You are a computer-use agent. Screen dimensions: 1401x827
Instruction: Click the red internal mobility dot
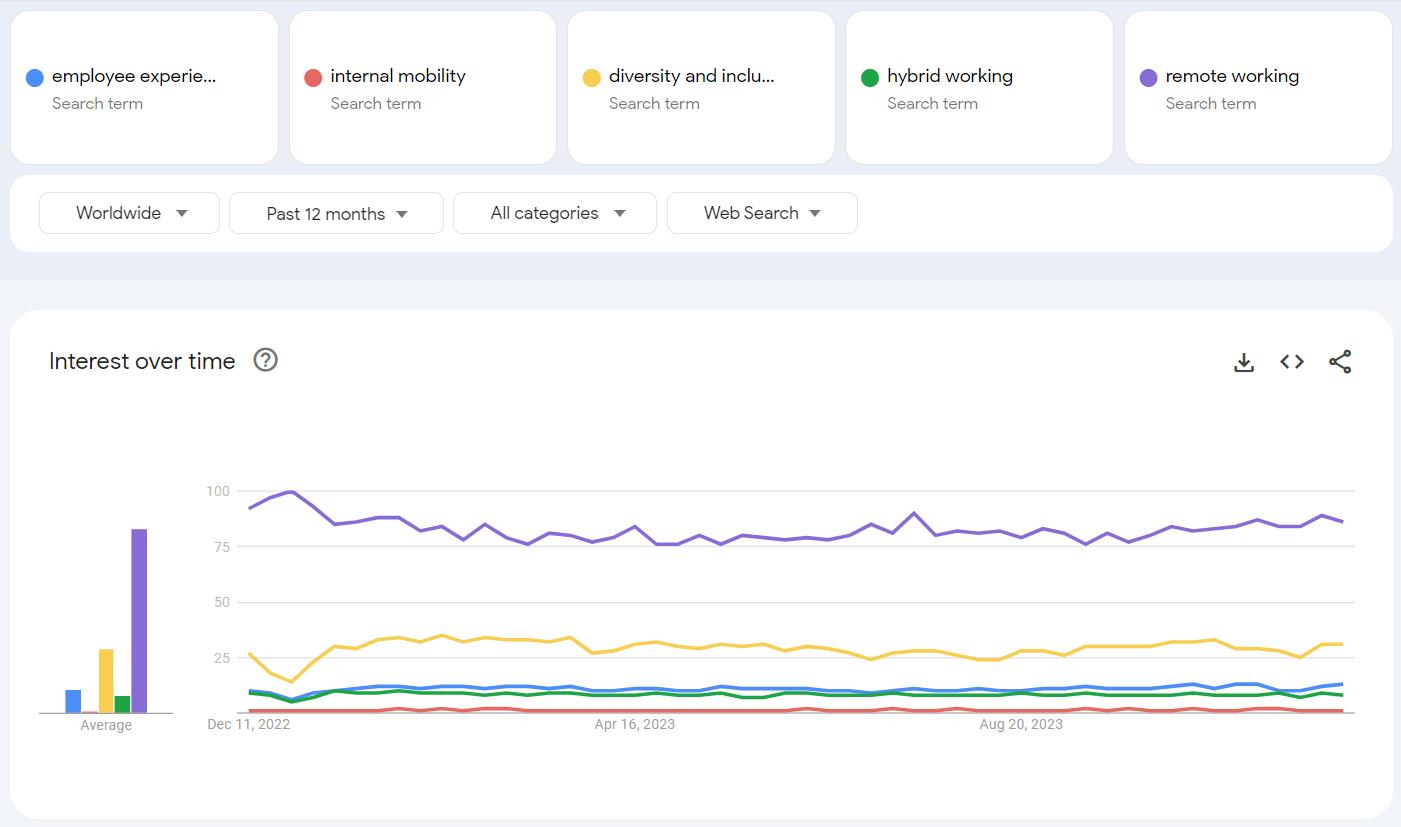313,78
